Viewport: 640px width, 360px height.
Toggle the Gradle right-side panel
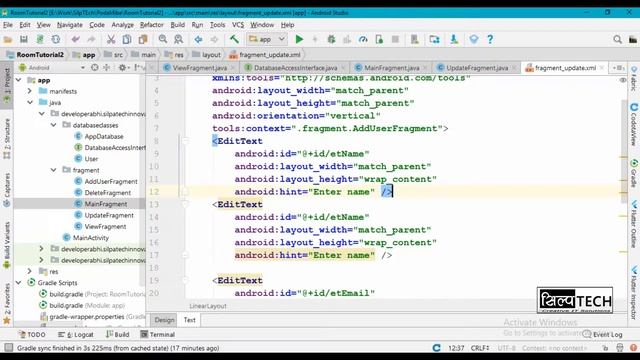634,173
